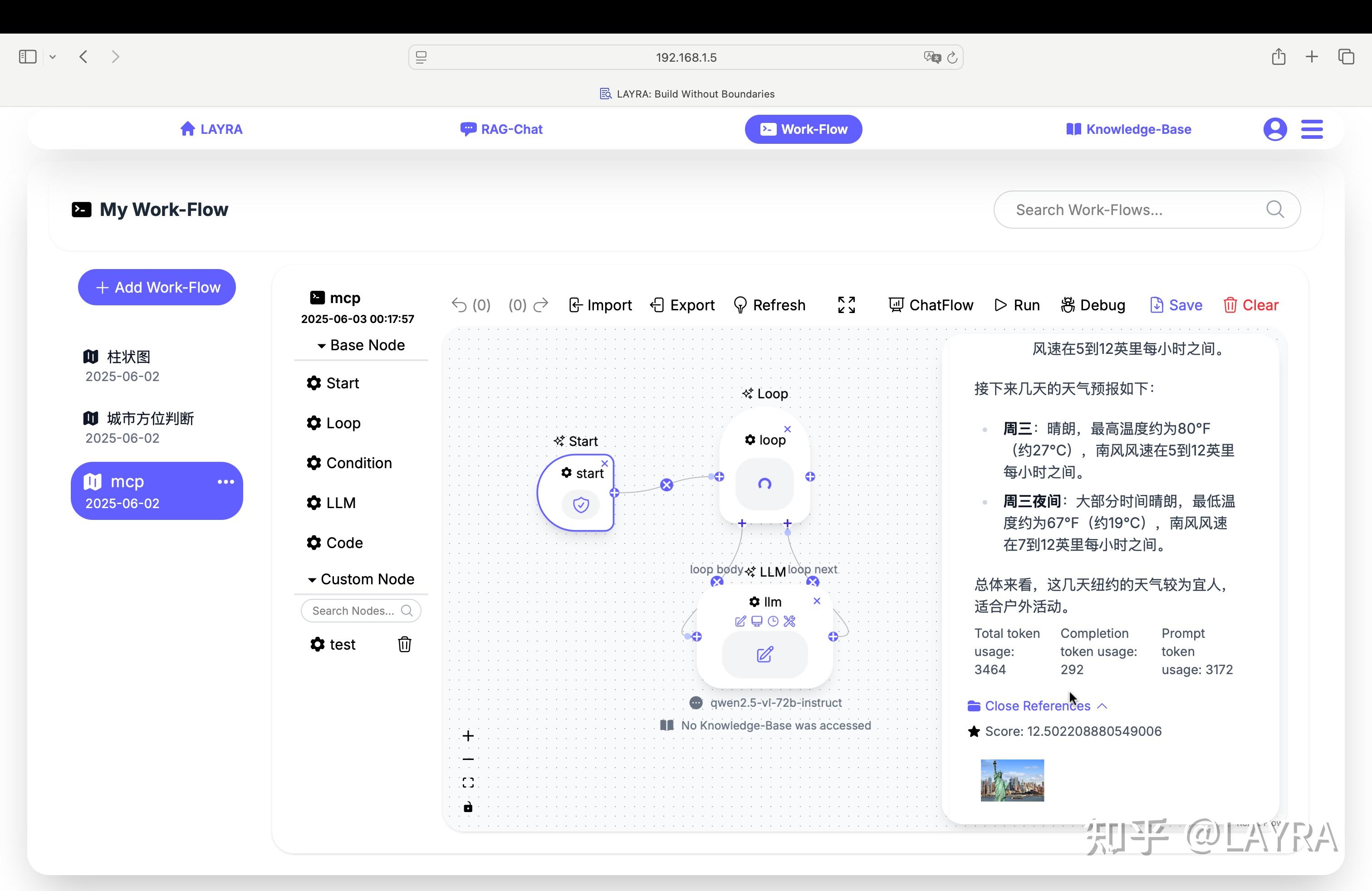
Task: Click the browser sidebar toggle icon
Action: pos(28,56)
